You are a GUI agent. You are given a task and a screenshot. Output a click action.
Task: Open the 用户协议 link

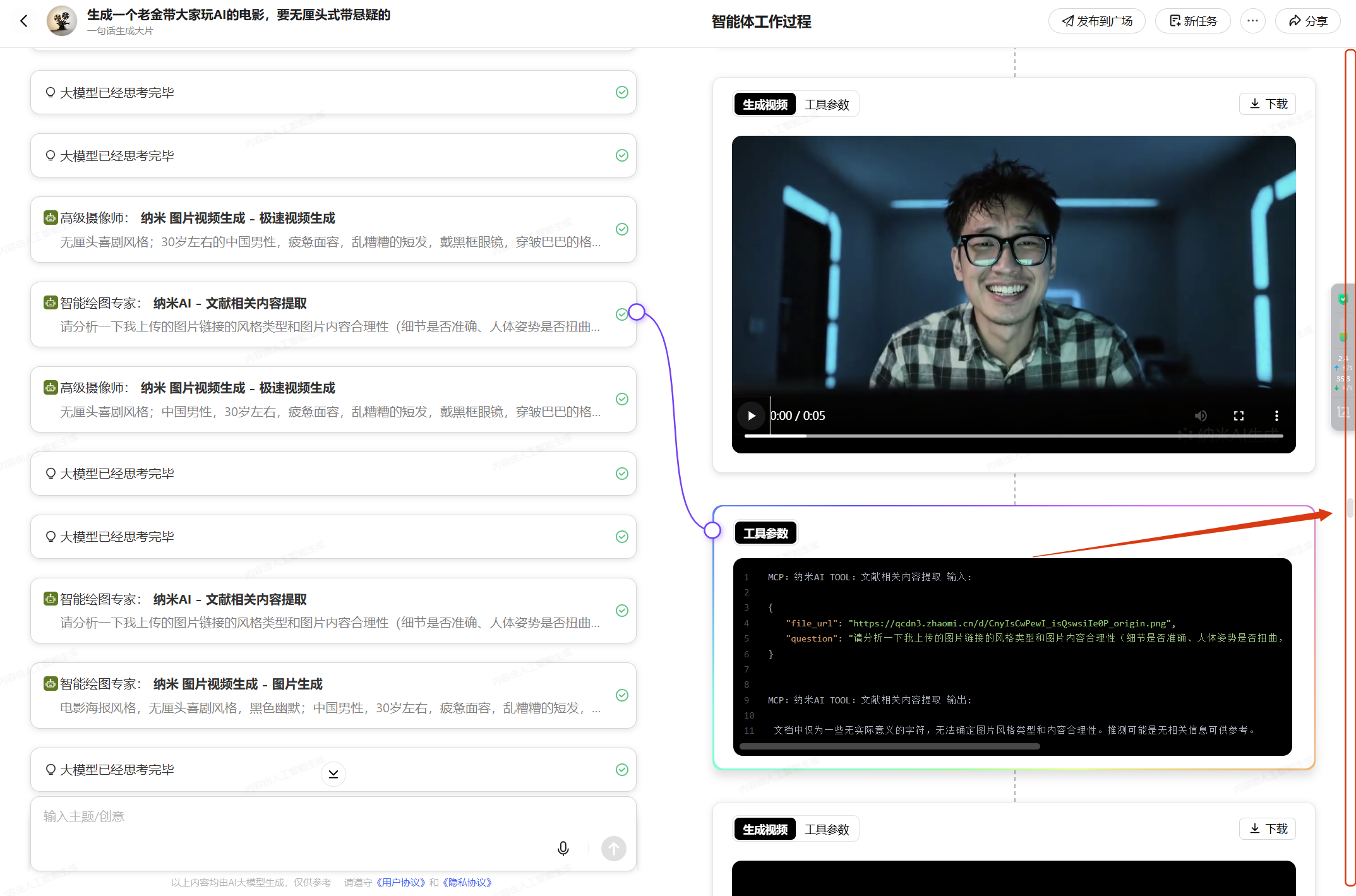tap(400, 882)
